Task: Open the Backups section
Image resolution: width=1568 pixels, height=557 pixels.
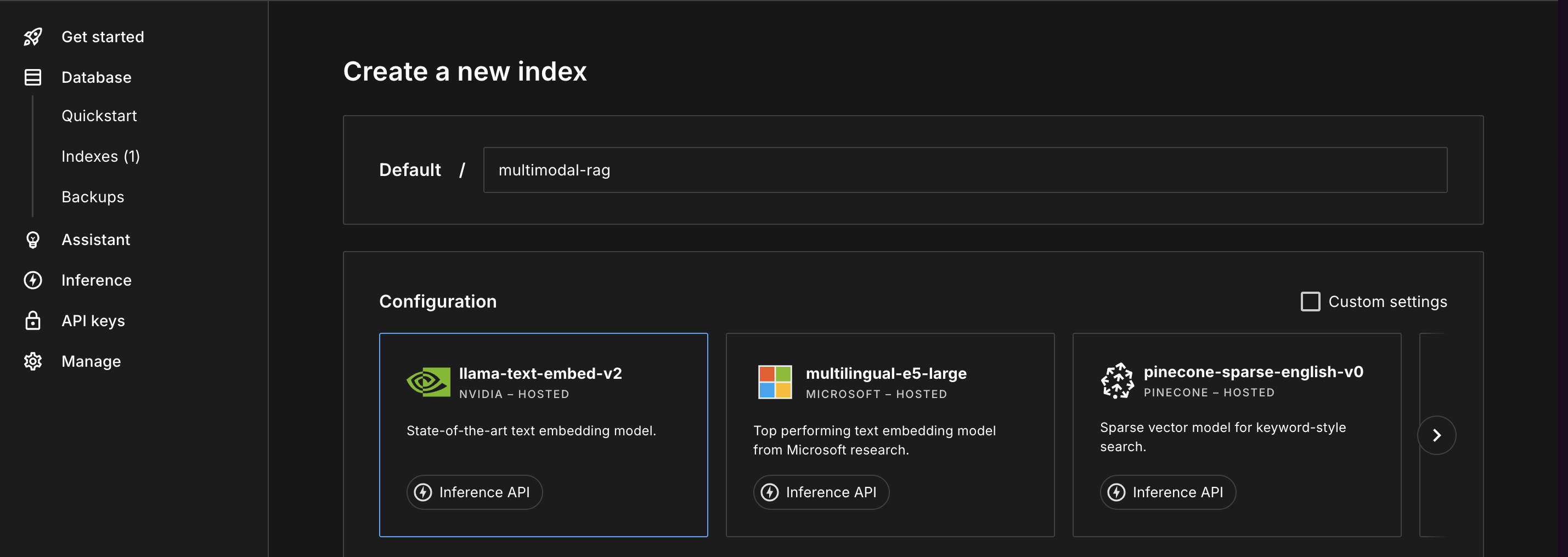Action: click(x=93, y=196)
